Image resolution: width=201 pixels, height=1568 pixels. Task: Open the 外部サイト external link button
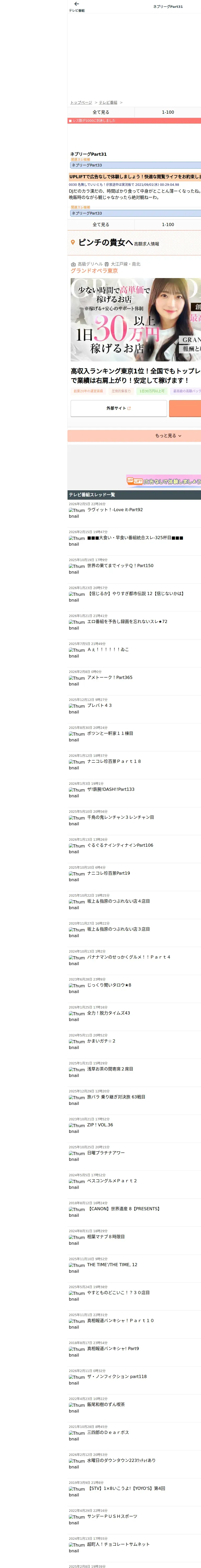click(x=119, y=408)
